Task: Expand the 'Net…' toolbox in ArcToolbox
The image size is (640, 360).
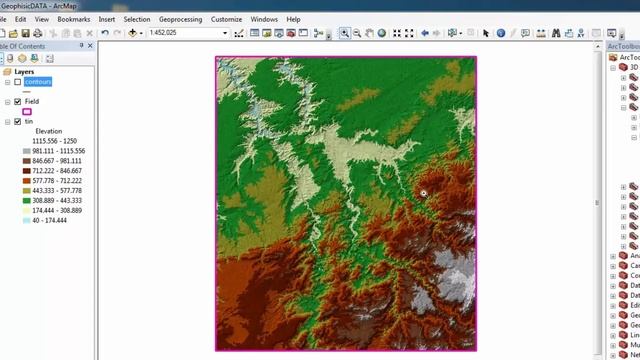Action: click(x=613, y=355)
